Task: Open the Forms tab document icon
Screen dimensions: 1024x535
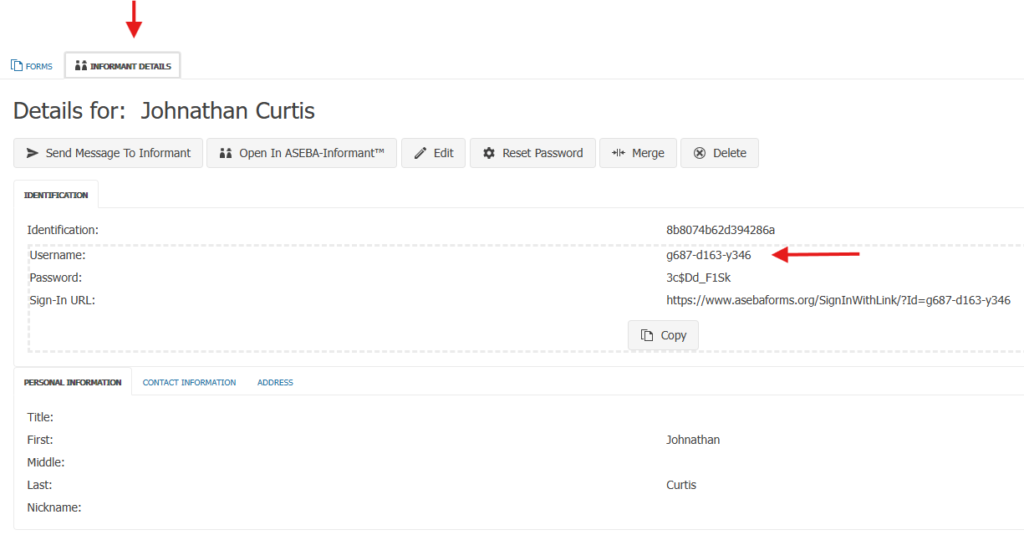Action: click(16, 66)
